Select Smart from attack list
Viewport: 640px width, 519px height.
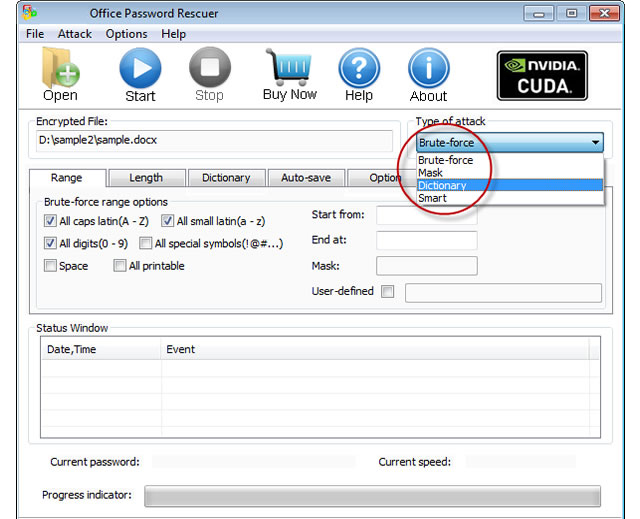point(510,198)
